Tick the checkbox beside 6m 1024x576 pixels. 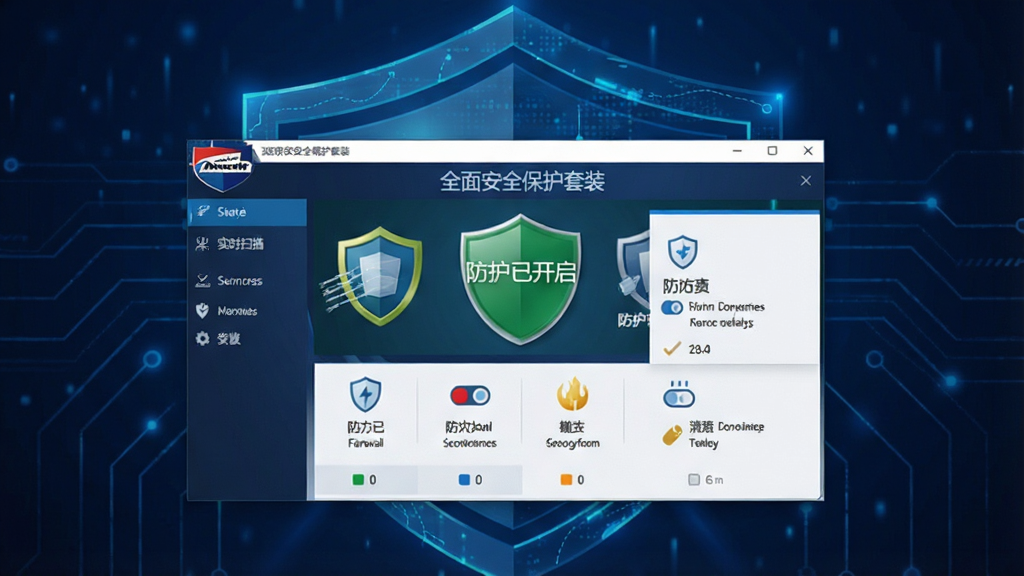(694, 480)
